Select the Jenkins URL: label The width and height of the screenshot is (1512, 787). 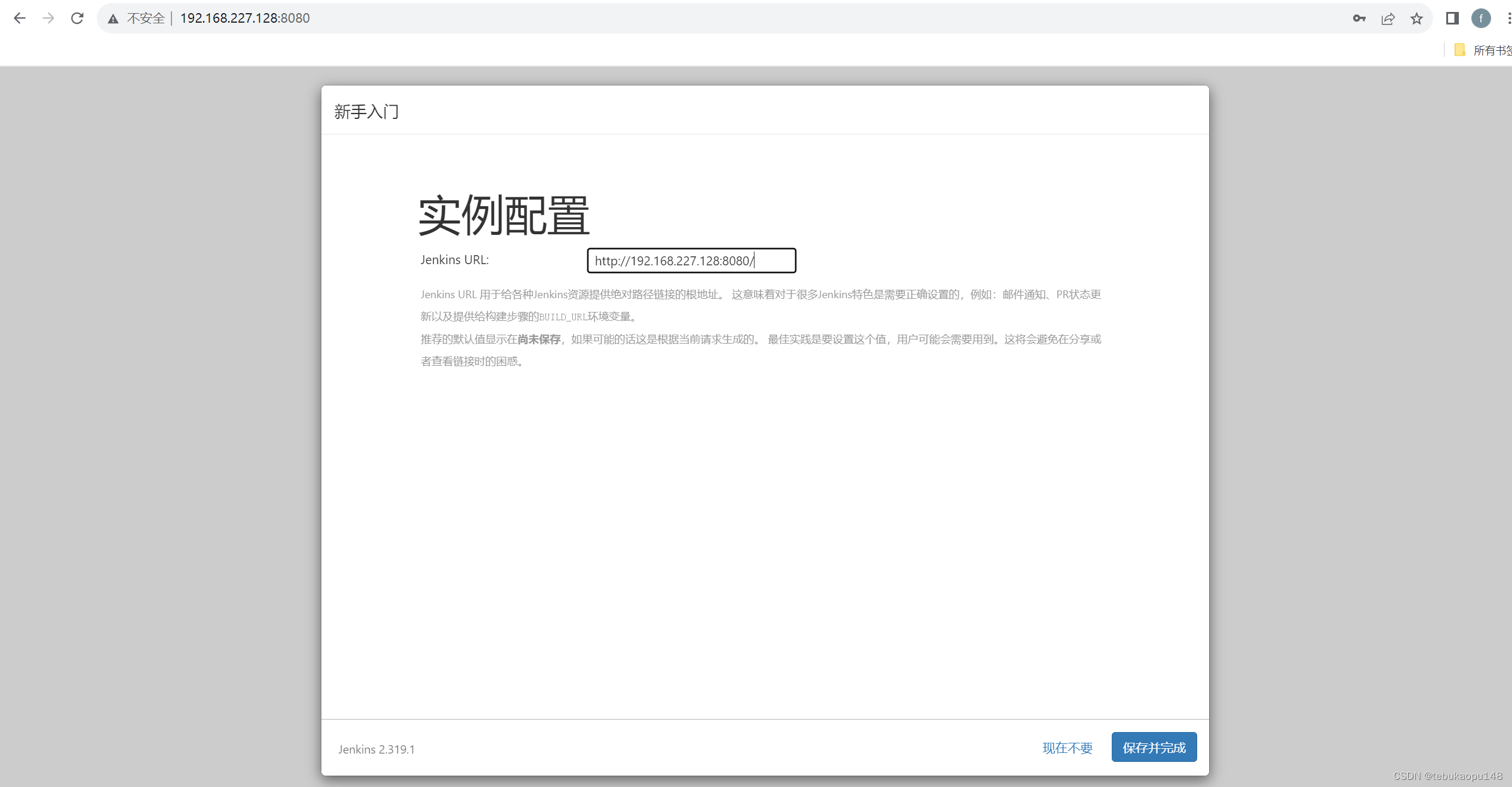[455, 259]
